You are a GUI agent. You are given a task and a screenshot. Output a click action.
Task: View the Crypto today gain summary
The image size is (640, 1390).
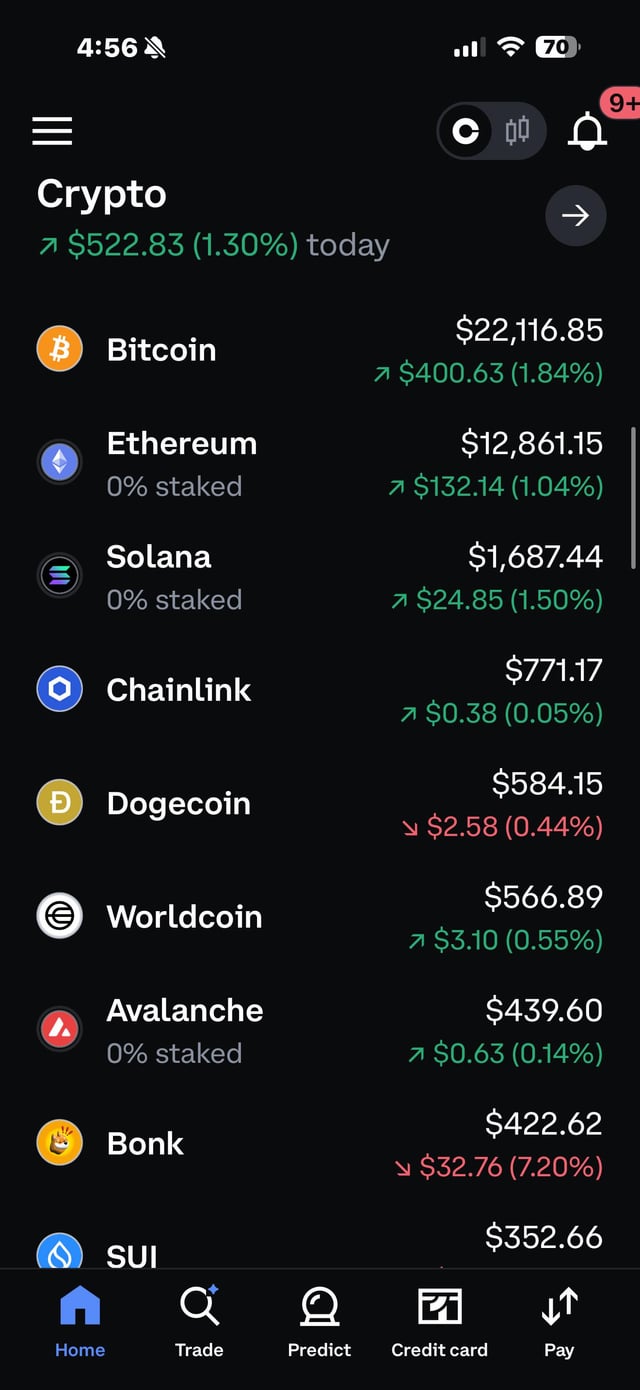(x=214, y=245)
